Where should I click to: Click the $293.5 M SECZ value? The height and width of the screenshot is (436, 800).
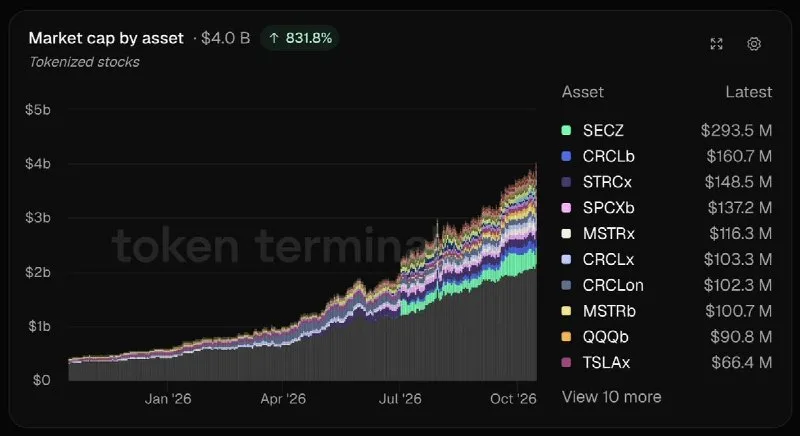coord(736,131)
